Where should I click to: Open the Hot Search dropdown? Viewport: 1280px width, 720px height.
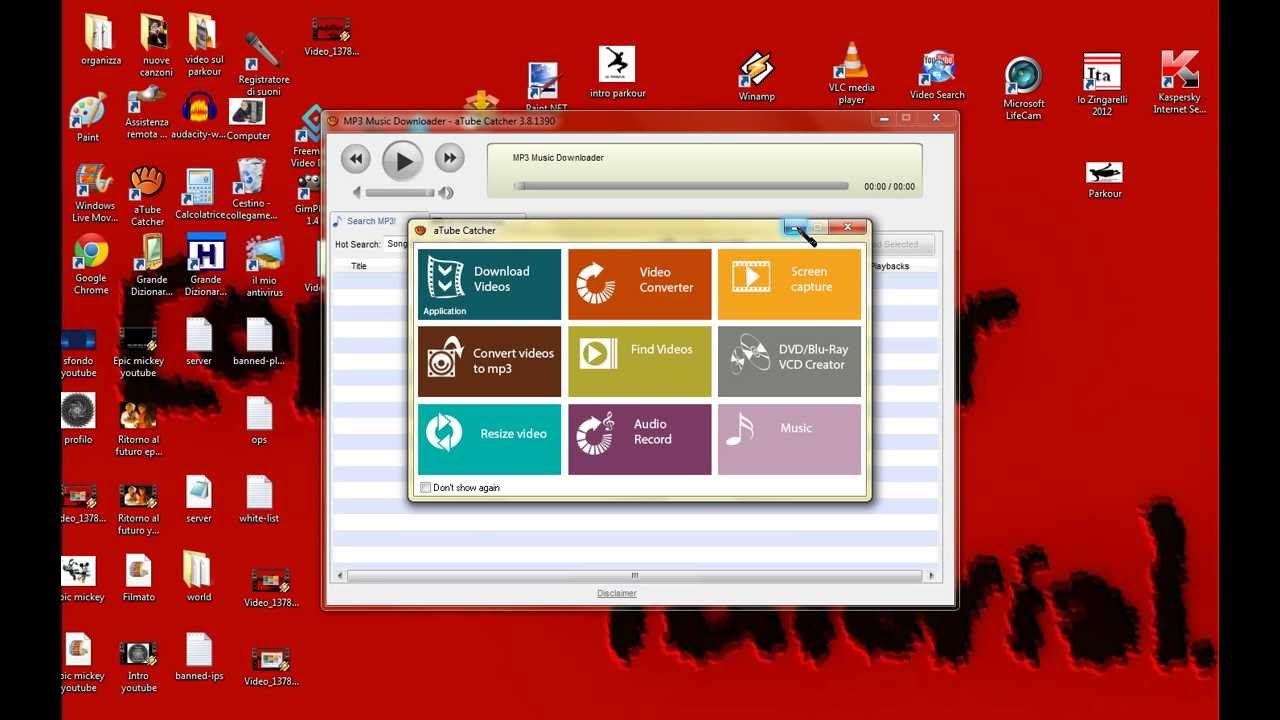[397, 244]
